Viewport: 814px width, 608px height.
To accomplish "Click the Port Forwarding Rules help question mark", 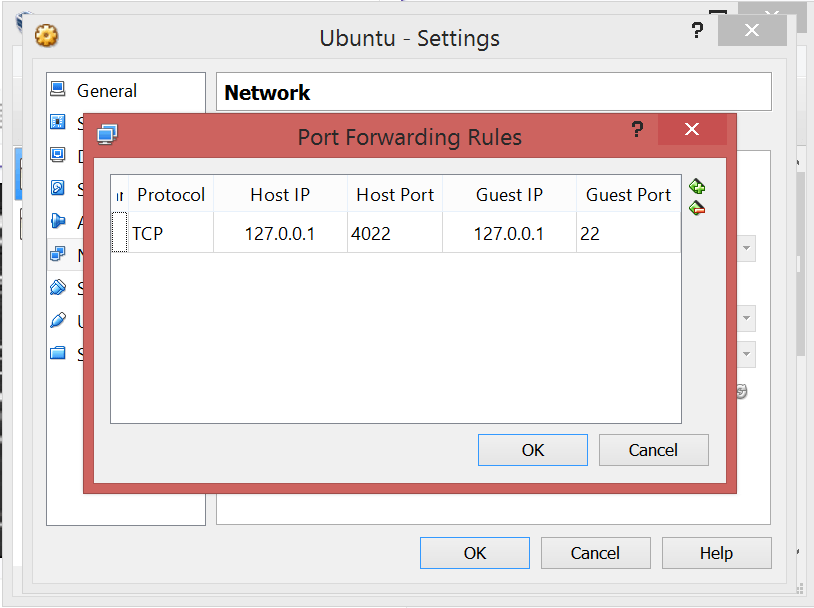I will click(x=636, y=130).
